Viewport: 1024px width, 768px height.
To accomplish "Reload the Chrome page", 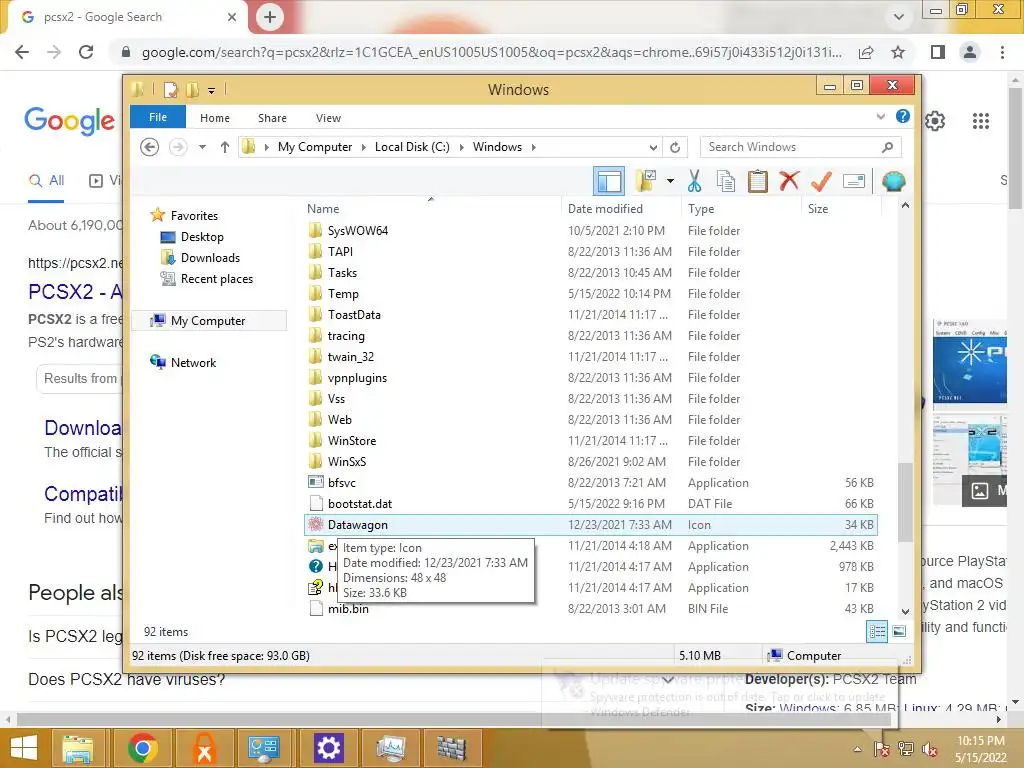I will 86,52.
